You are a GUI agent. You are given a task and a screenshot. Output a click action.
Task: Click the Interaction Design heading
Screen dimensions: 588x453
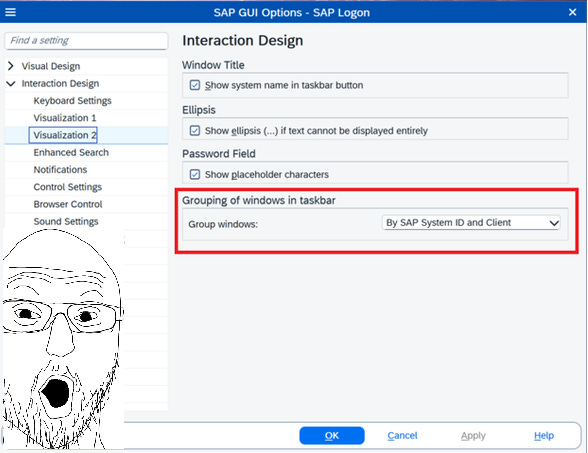coord(243,40)
